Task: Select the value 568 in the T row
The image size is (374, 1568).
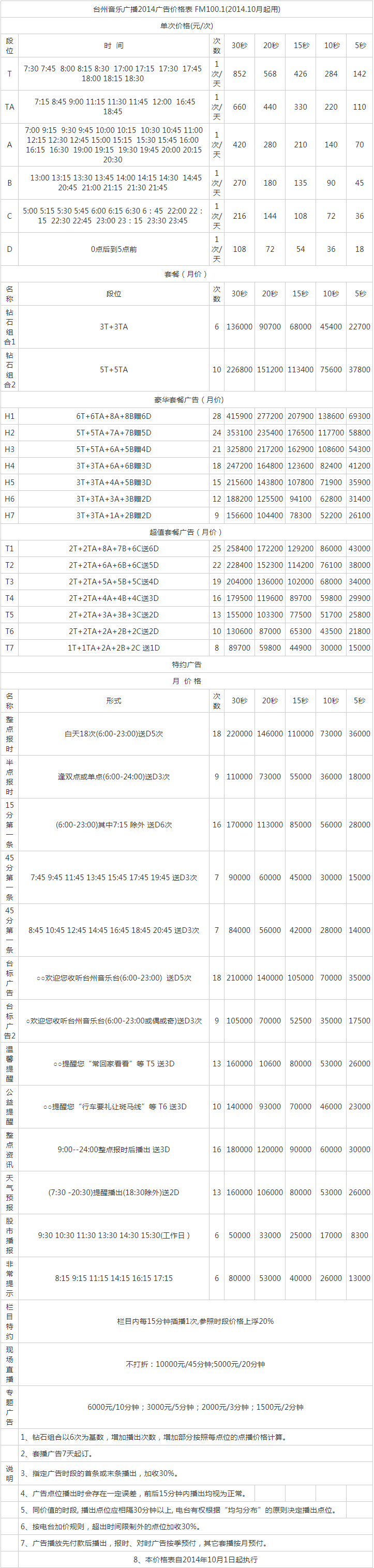Action: tap(270, 73)
